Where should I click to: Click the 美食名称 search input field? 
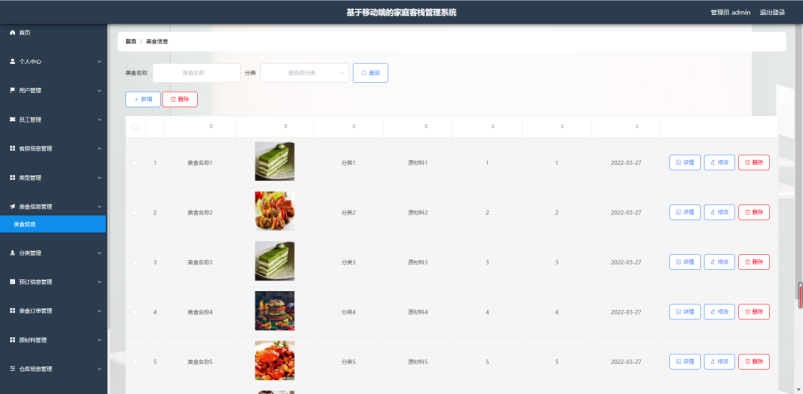pos(197,73)
